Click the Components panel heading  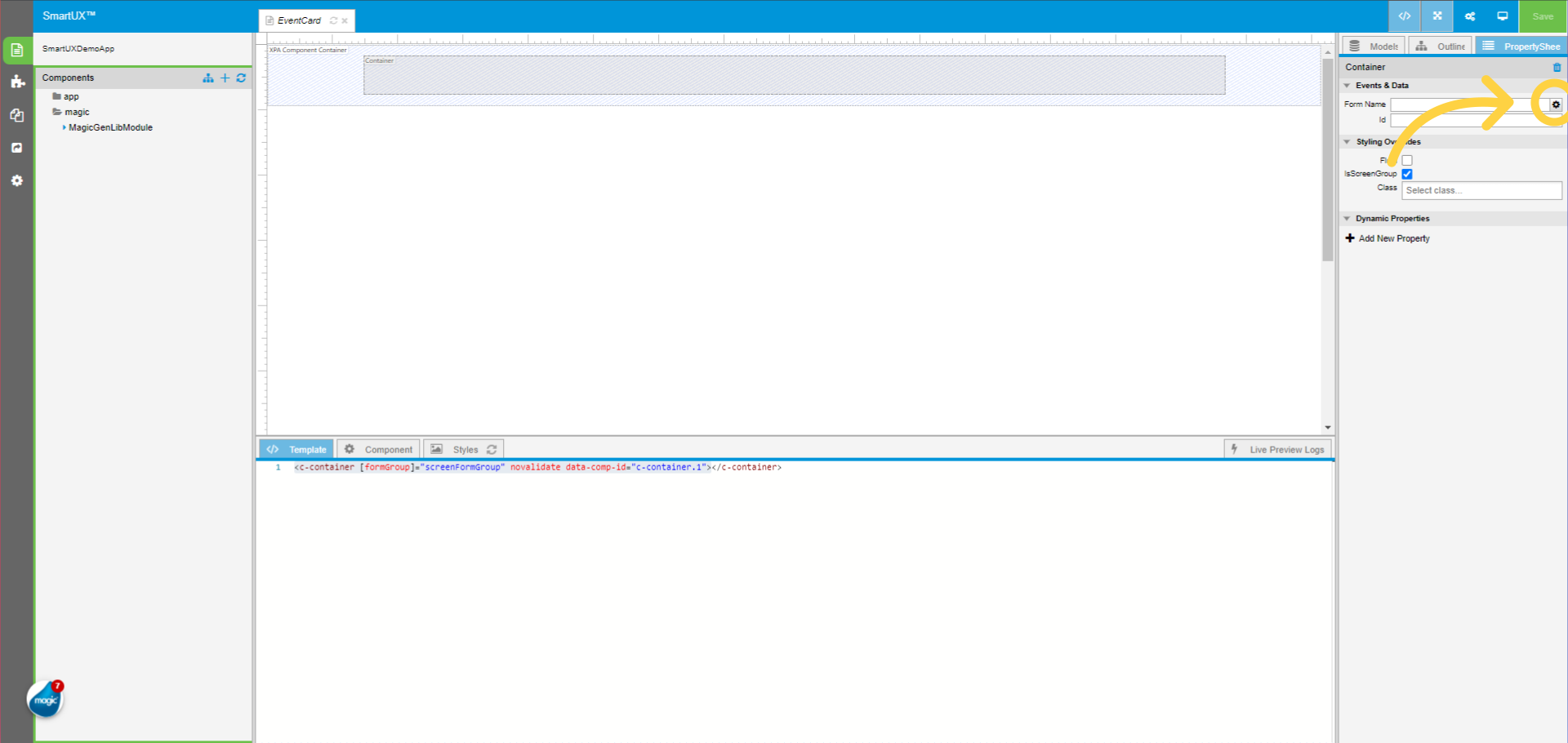(x=69, y=78)
